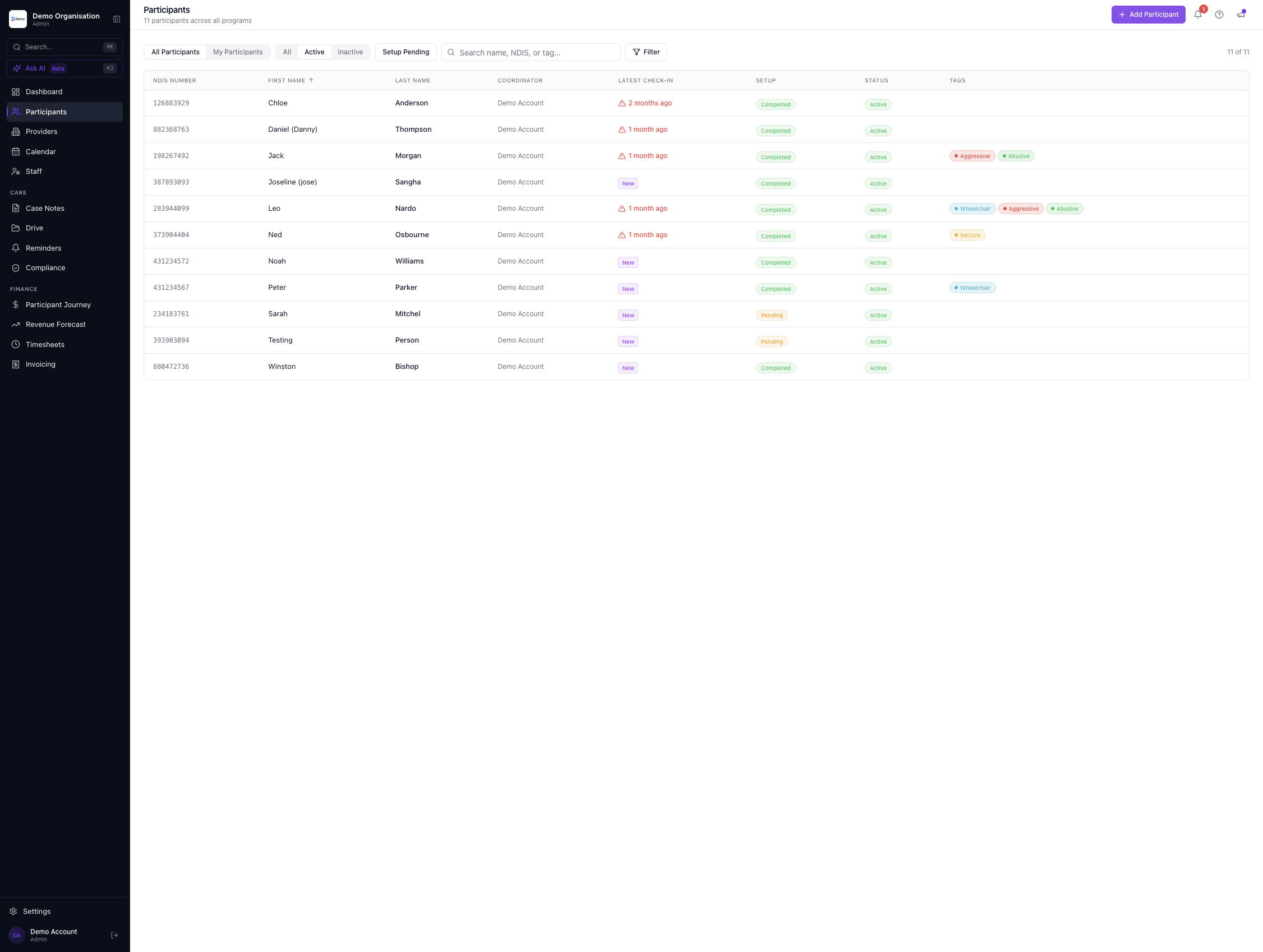Open Reminders in the sidebar
This screenshot has height=952, width=1263.
point(64,248)
